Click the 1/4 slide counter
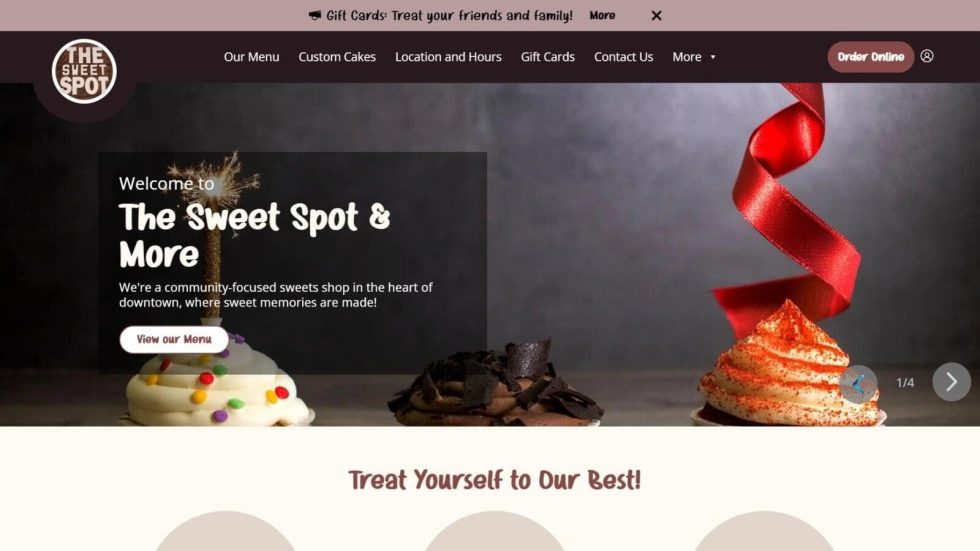 click(905, 382)
